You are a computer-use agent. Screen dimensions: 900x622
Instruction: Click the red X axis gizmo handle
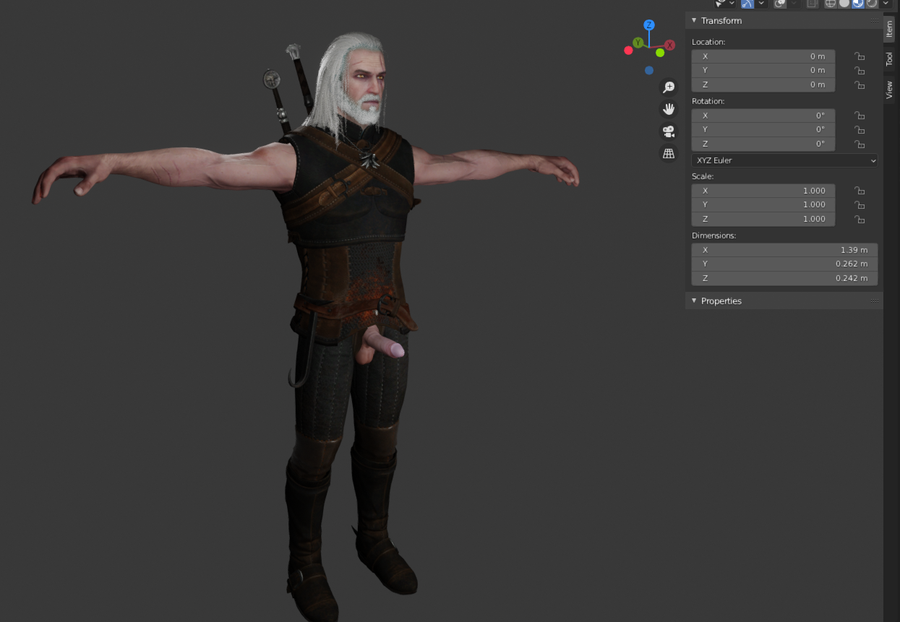pyautogui.click(x=670, y=45)
